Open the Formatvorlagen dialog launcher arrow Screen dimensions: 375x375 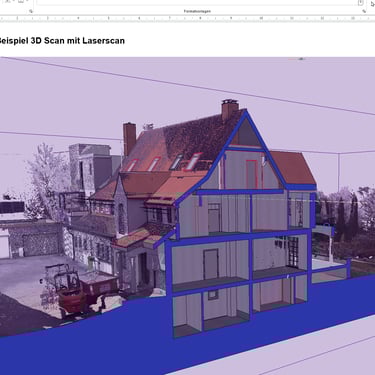(x=364, y=11)
